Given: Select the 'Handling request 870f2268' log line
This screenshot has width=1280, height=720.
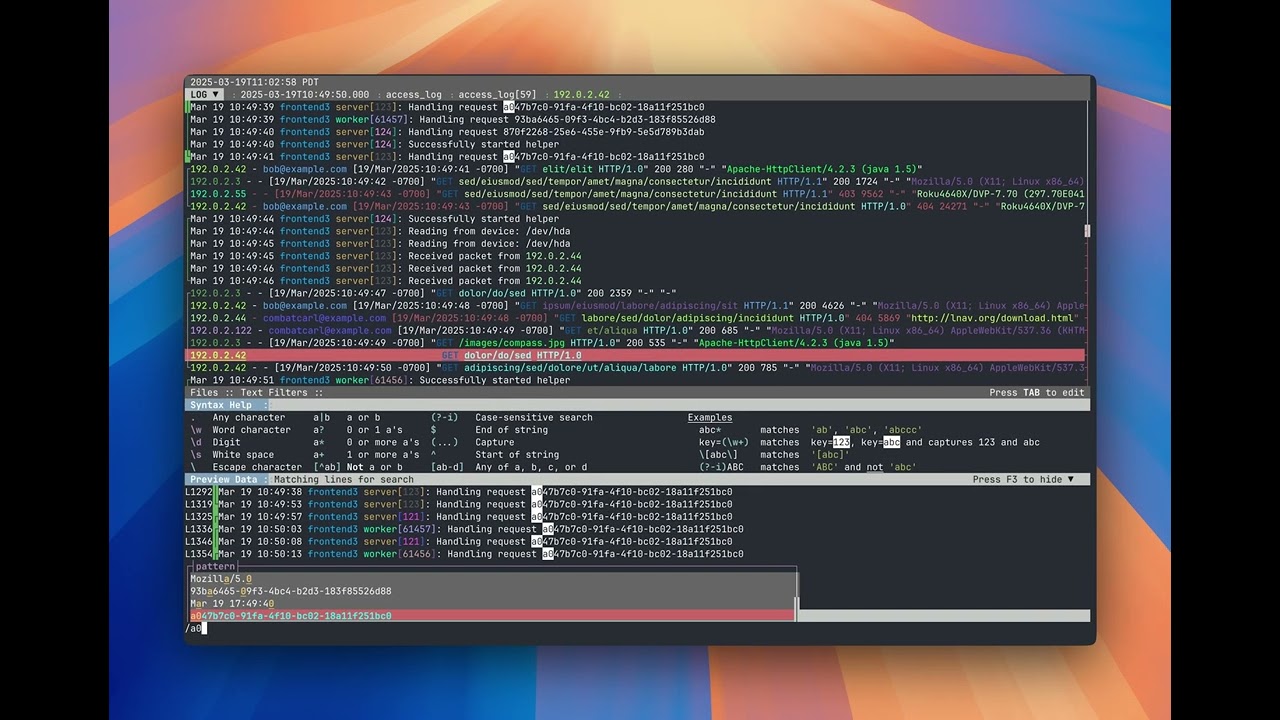Looking at the screenshot, I should (x=635, y=132).
